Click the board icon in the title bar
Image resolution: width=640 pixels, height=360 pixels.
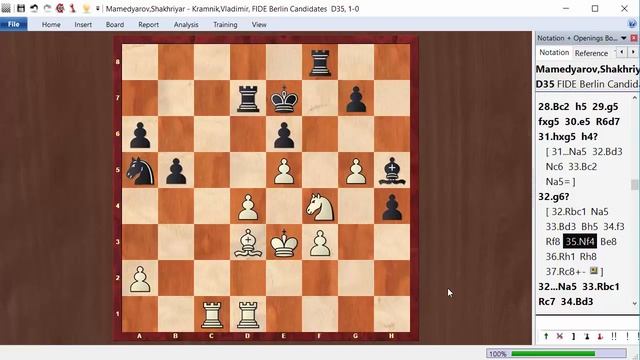pos(6,8)
